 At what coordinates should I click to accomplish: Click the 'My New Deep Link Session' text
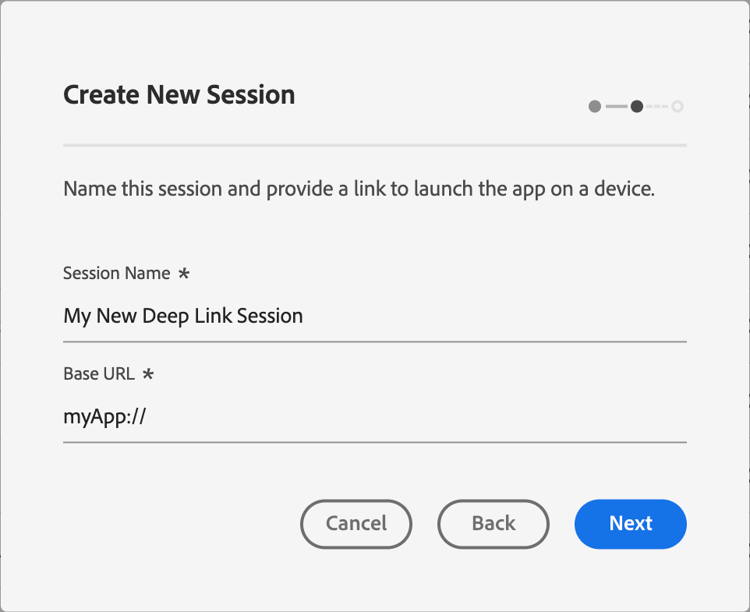[183, 317]
